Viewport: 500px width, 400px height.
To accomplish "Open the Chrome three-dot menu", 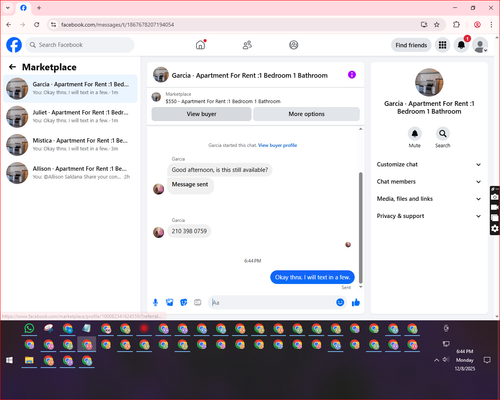I will (x=491, y=25).
